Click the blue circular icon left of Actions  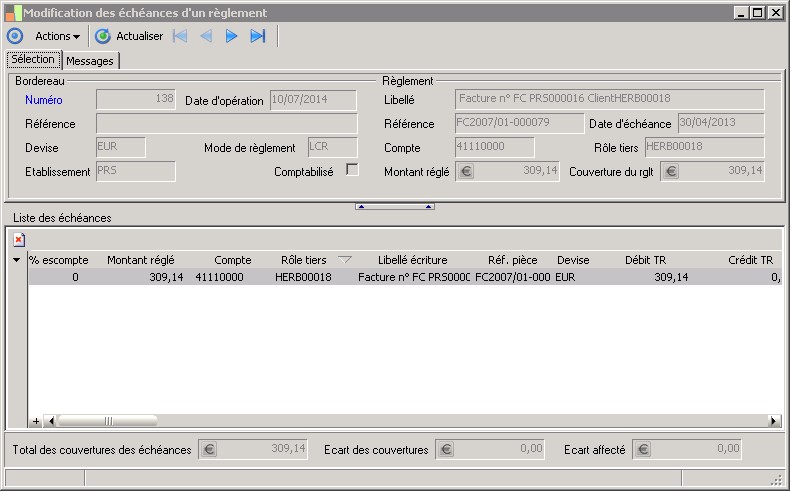14,36
